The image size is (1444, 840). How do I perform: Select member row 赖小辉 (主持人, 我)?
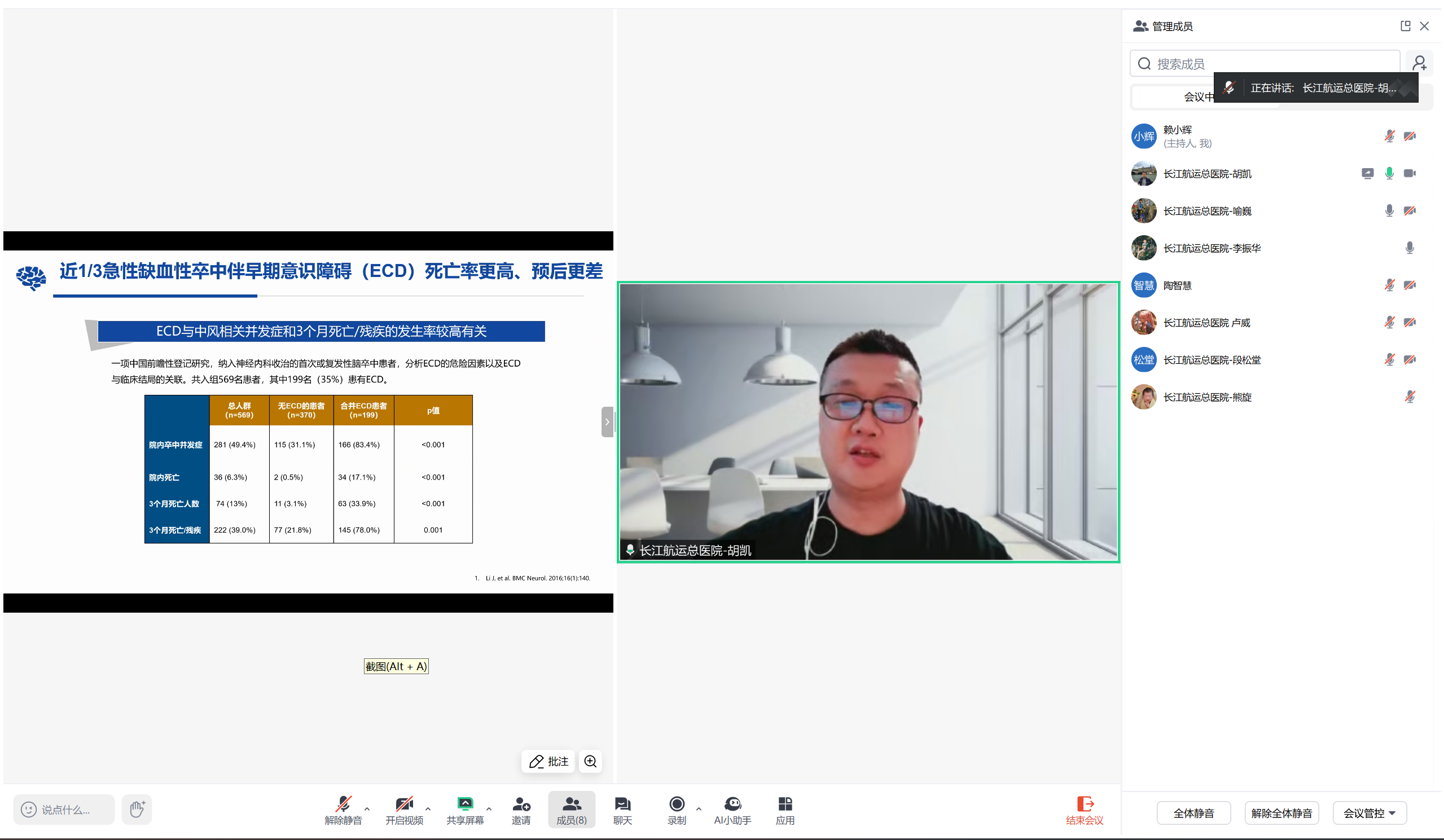click(x=1280, y=137)
